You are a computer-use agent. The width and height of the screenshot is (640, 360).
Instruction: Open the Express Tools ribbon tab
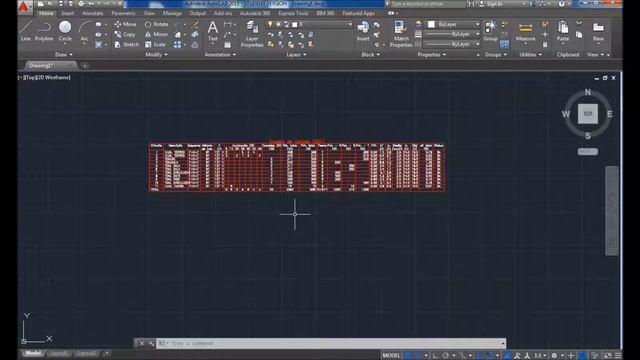(x=293, y=13)
